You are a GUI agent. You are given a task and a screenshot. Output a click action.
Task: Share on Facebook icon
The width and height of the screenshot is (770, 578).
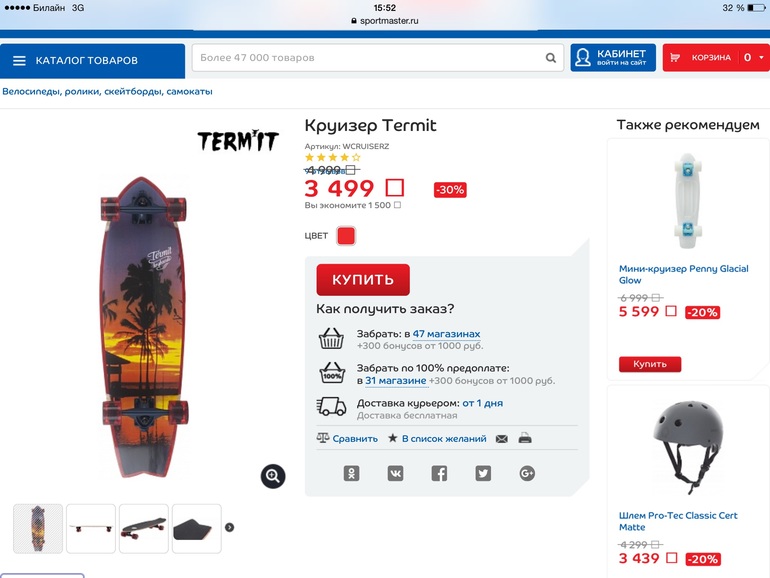pos(439,473)
